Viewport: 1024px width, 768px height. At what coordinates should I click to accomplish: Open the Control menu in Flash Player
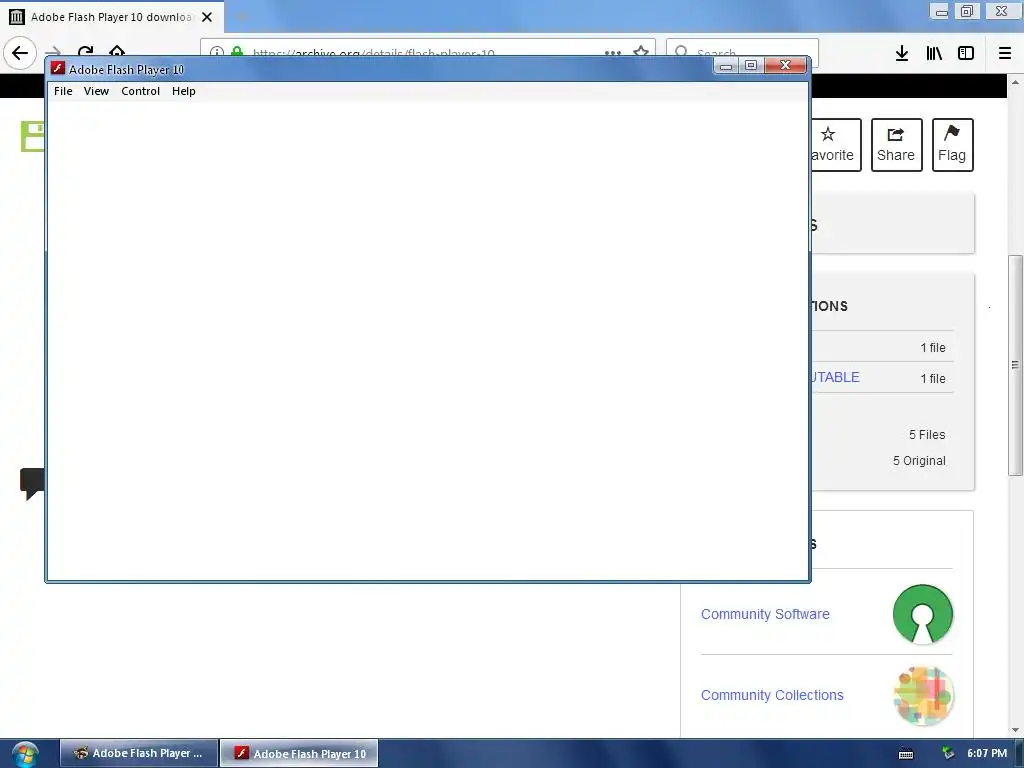click(140, 91)
